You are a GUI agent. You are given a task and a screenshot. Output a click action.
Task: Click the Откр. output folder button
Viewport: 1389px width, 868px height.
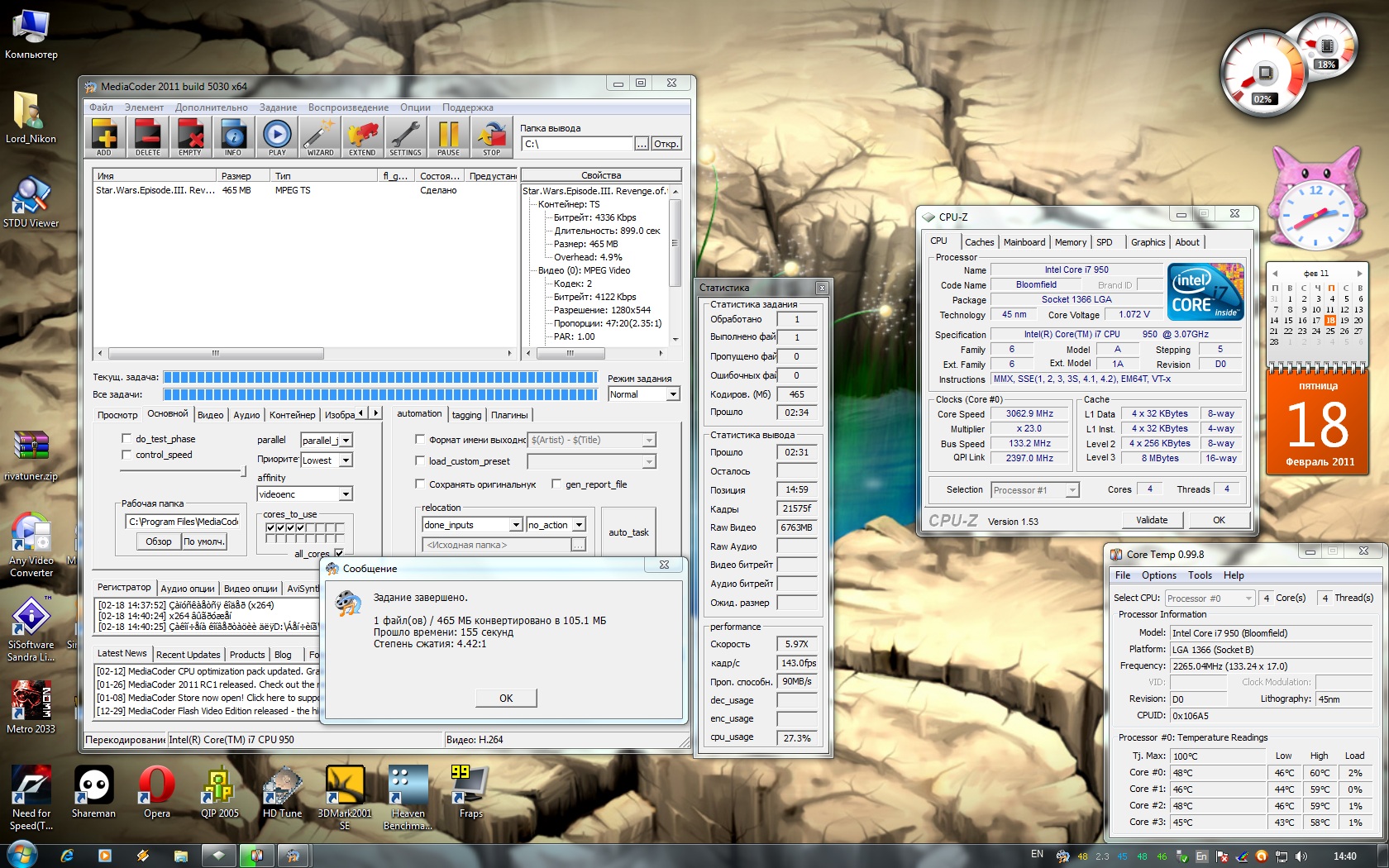[666, 144]
